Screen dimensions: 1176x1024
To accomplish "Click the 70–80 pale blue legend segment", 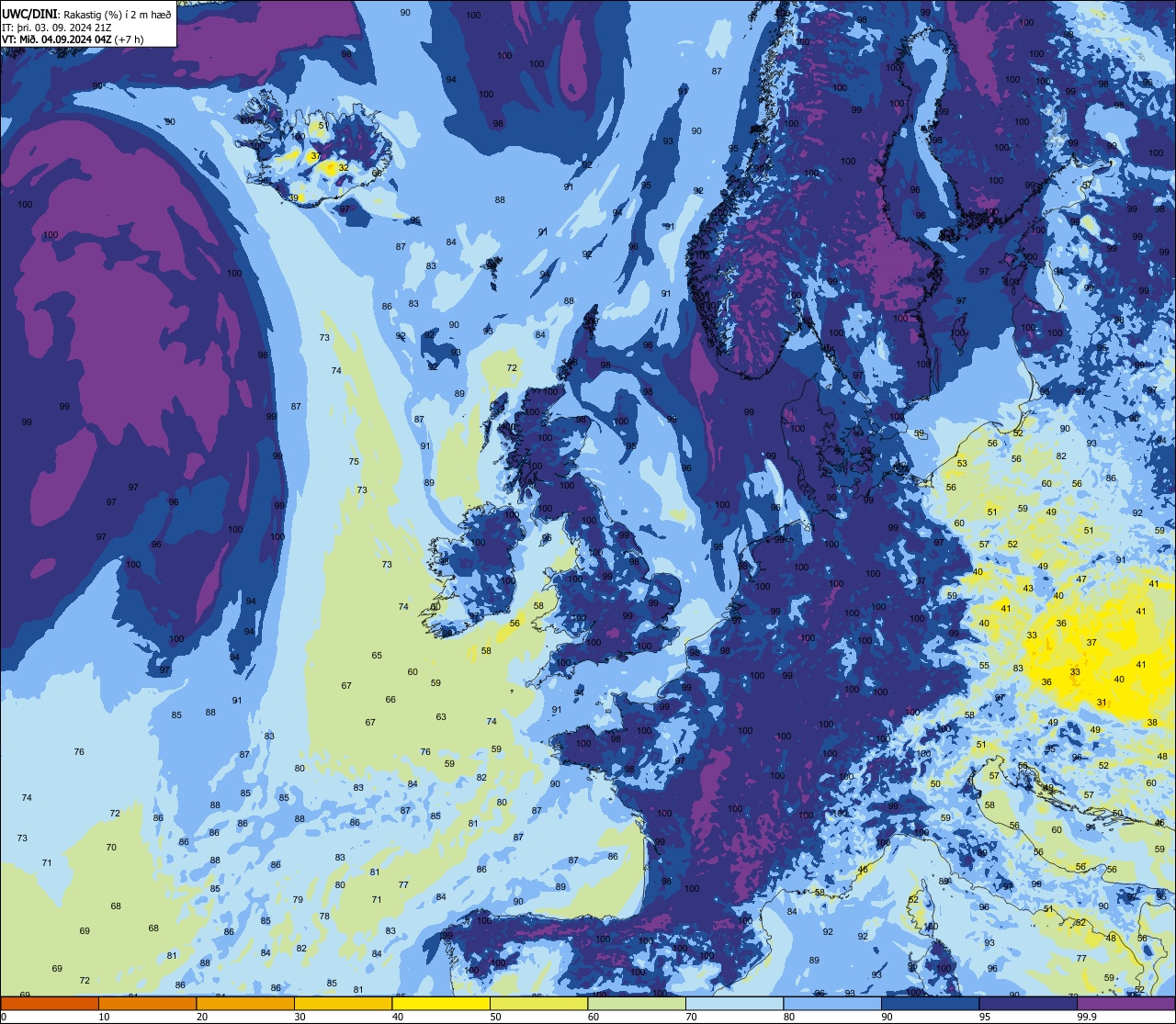I will 734,1003.
